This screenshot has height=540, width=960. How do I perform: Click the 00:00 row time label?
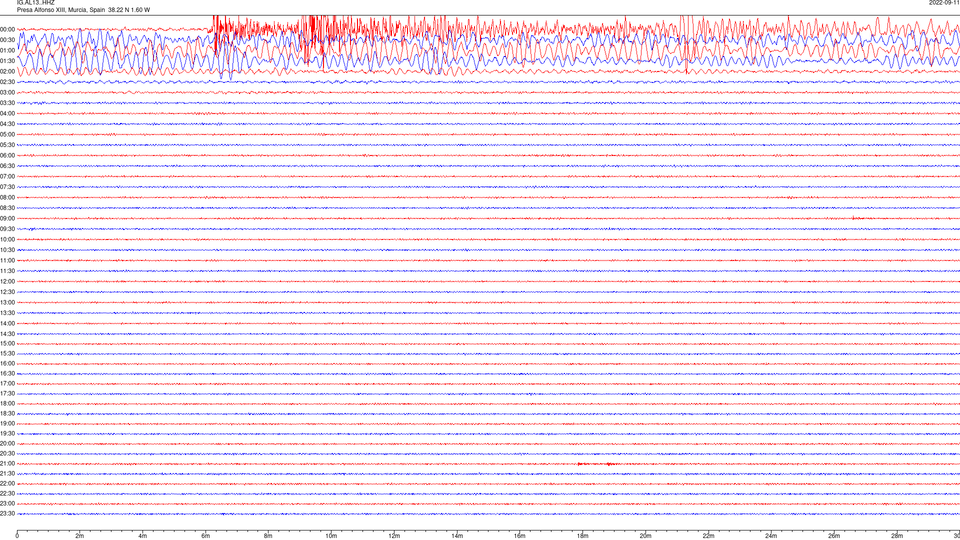(7, 29)
